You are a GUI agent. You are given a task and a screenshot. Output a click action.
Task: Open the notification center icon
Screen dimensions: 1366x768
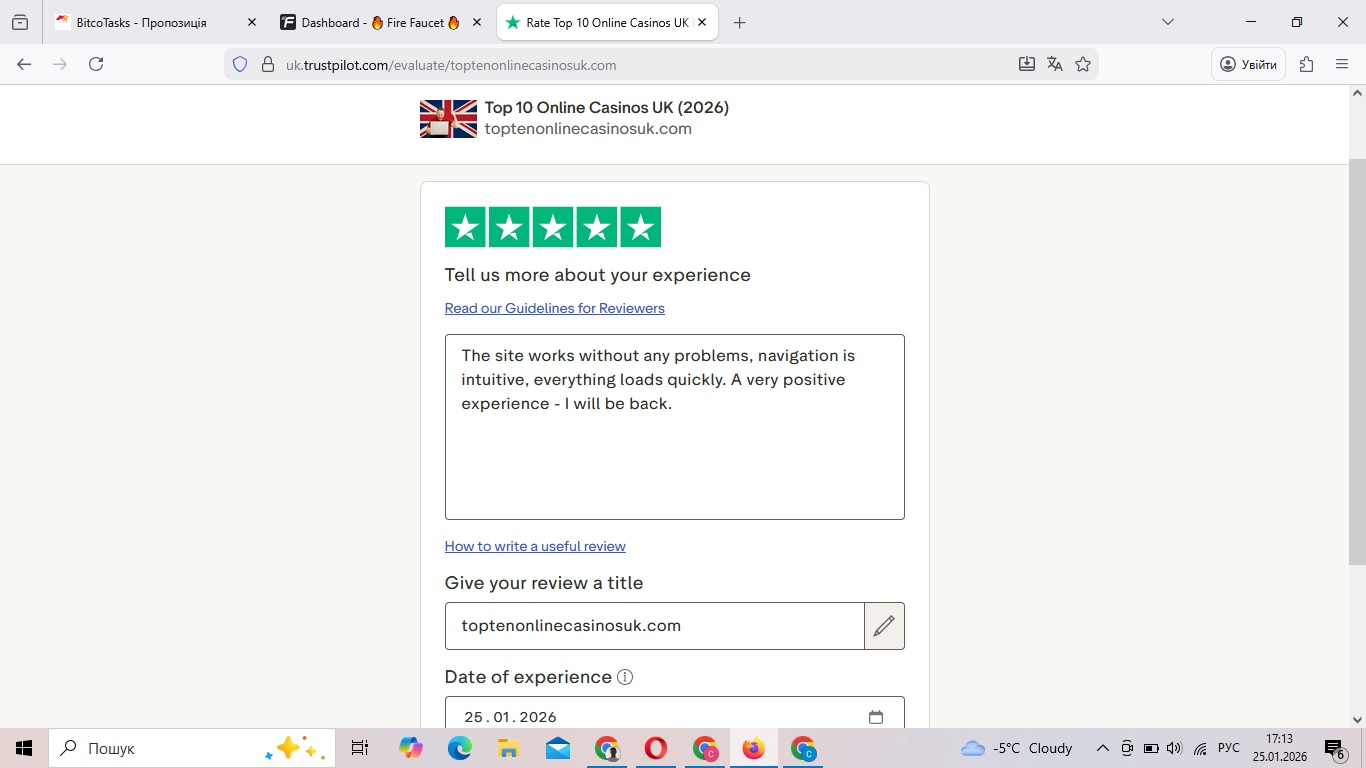point(1334,748)
